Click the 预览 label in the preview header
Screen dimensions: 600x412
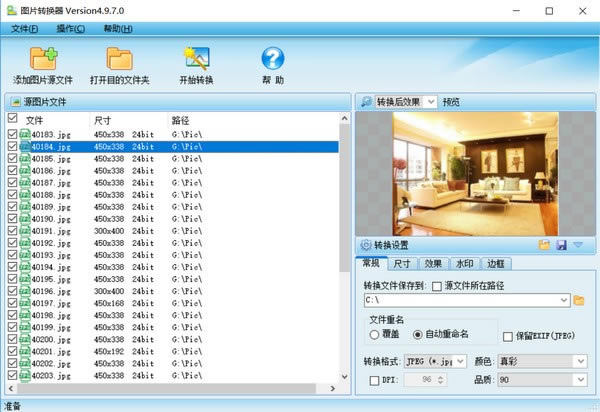(x=451, y=102)
